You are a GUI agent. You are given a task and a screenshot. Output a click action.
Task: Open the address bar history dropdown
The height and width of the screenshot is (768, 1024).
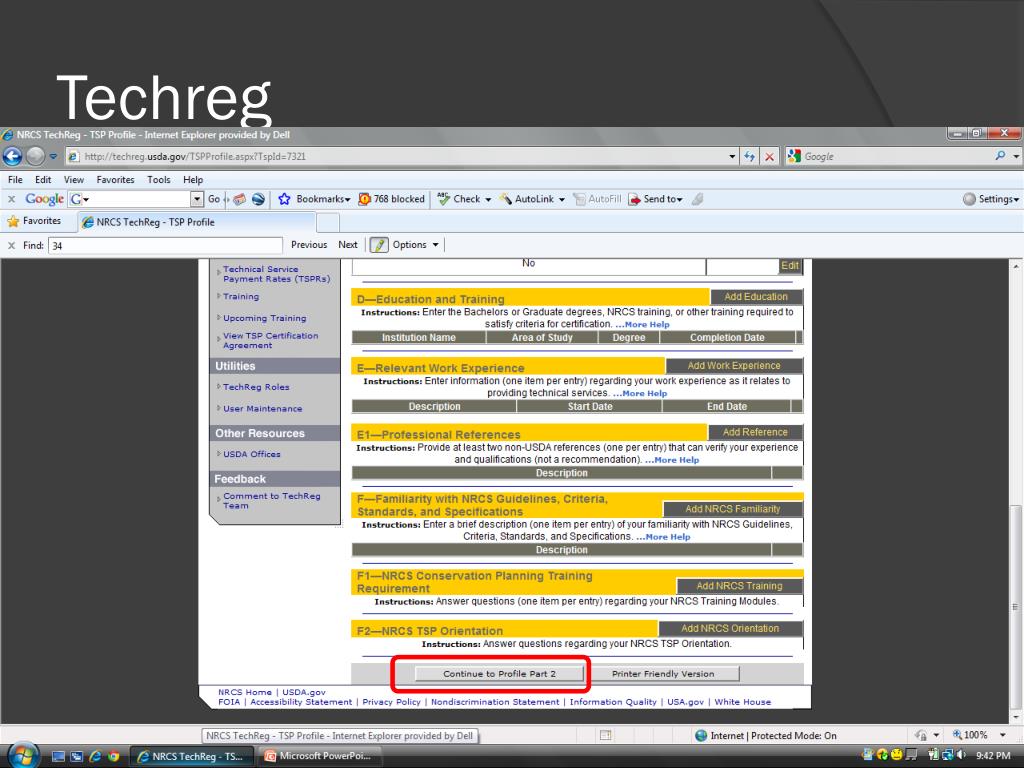[x=732, y=157]
